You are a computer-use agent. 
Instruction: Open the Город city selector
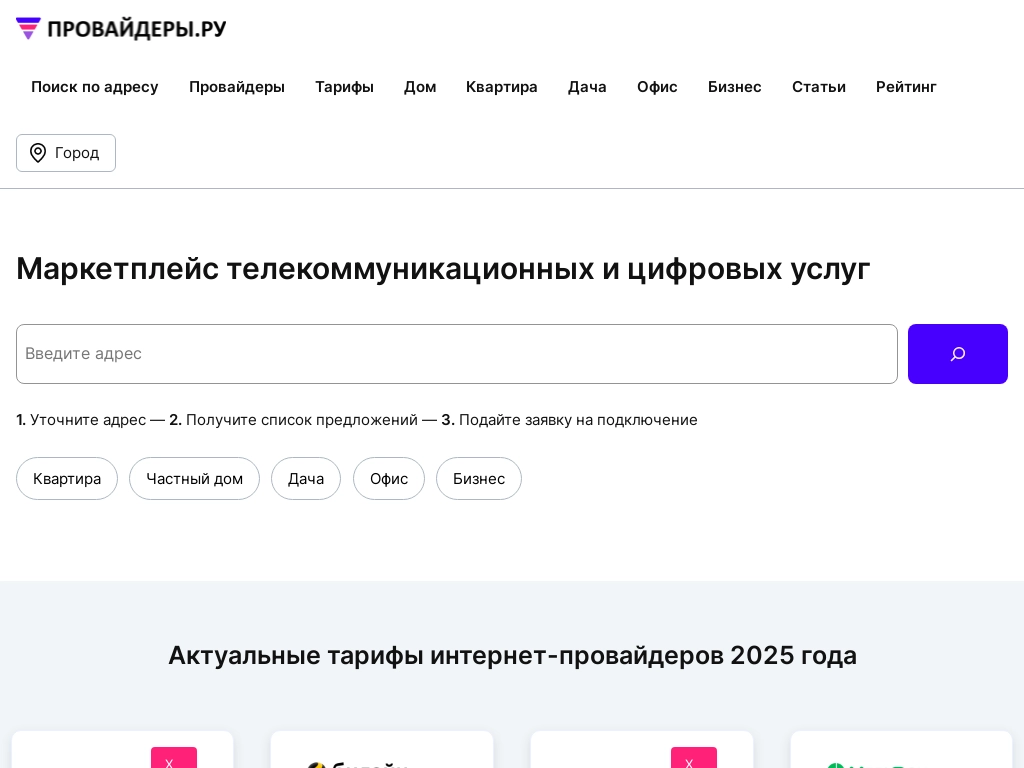[66, 153]
